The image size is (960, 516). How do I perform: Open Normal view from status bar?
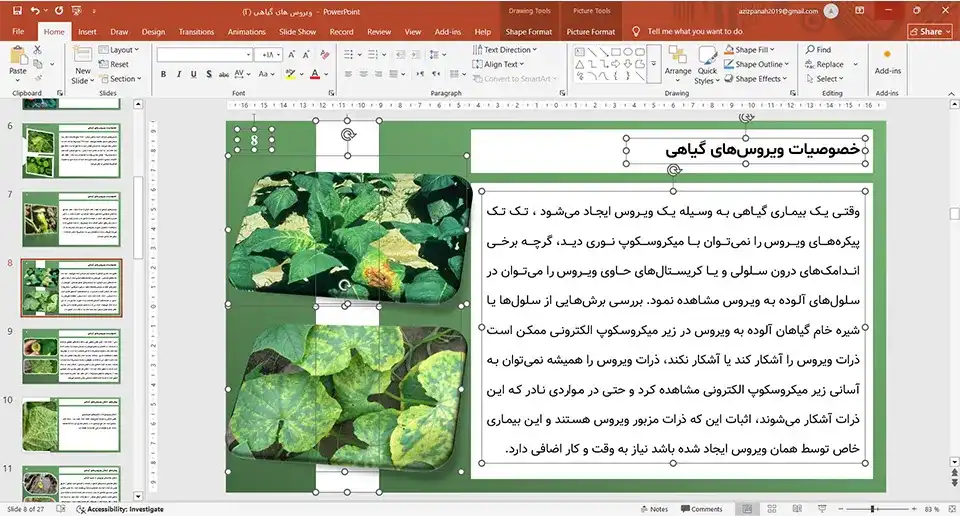point(747,509)
